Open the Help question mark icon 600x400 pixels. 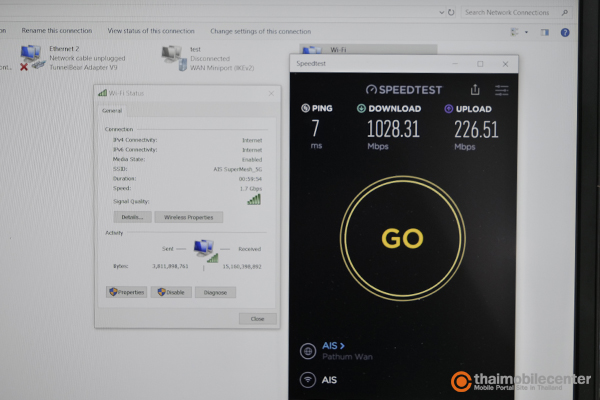click(x=565, y=33)
